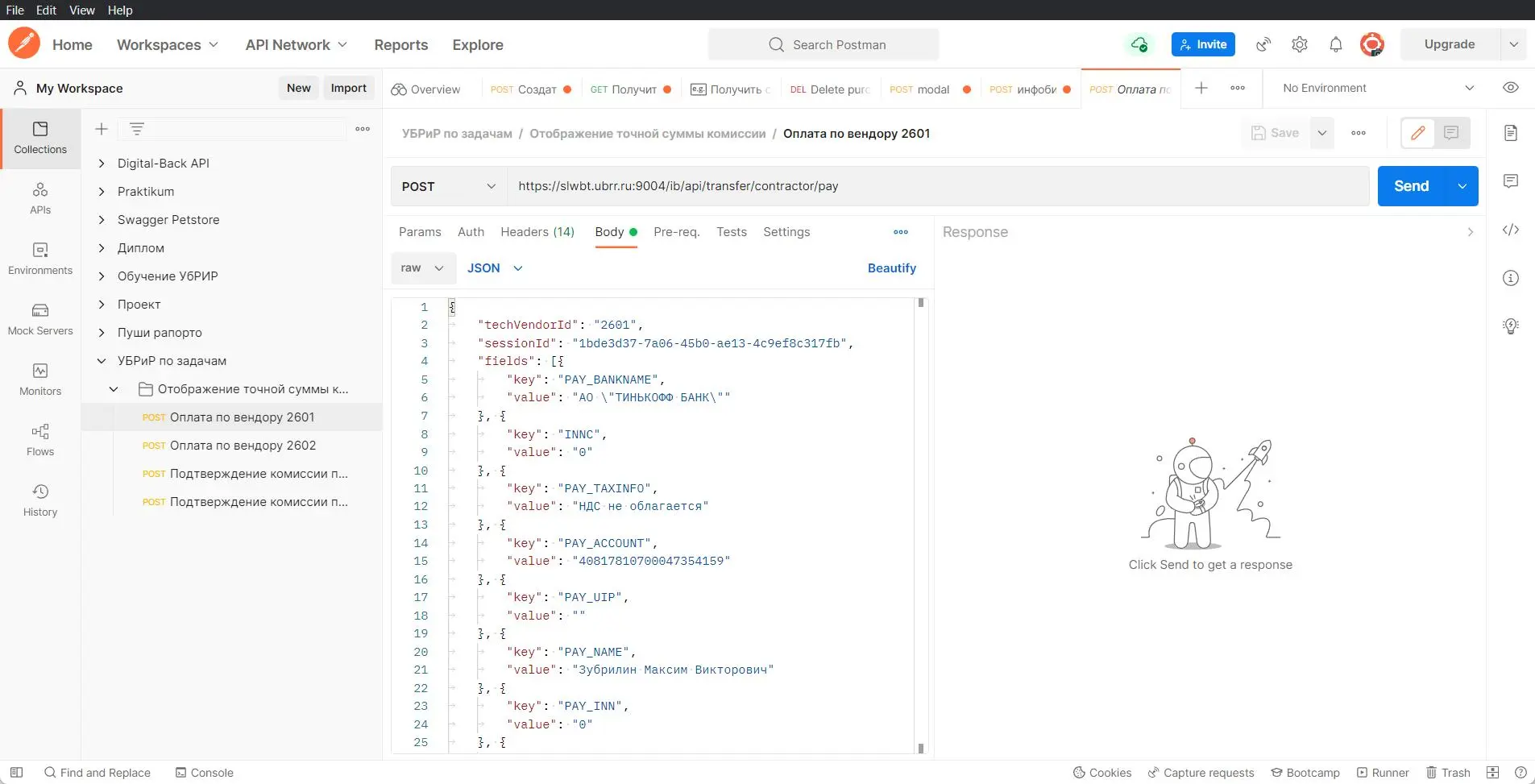This screenshot has height=784, width=1535.
Task: Open the Flows sidebar panel
Action: (40, 440)
